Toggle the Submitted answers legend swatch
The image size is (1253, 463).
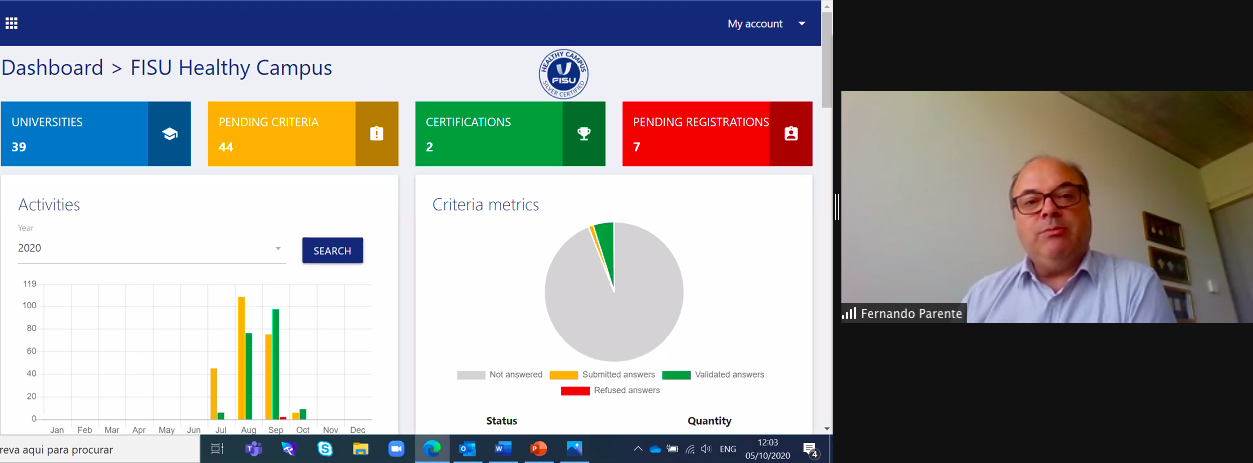[564, 375]
